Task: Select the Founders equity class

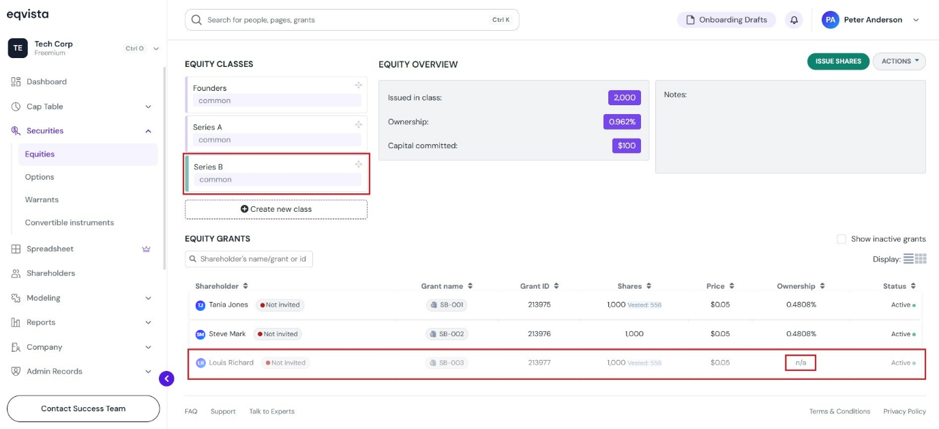Action: point(276,95)
